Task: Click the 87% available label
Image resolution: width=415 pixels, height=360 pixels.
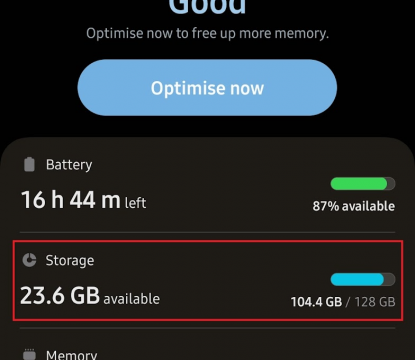Action: pos(354,206)
